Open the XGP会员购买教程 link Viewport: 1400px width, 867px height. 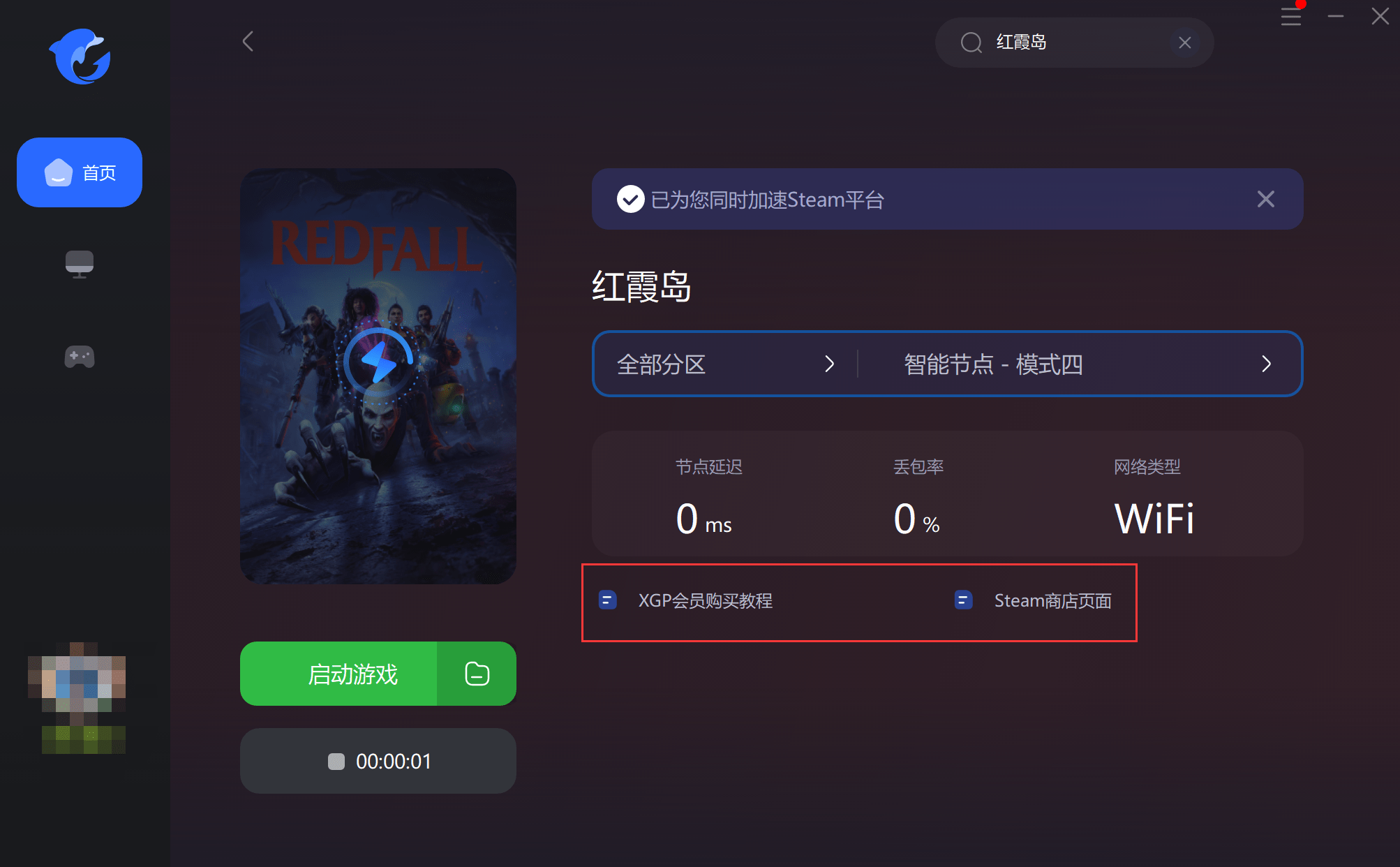705,600
